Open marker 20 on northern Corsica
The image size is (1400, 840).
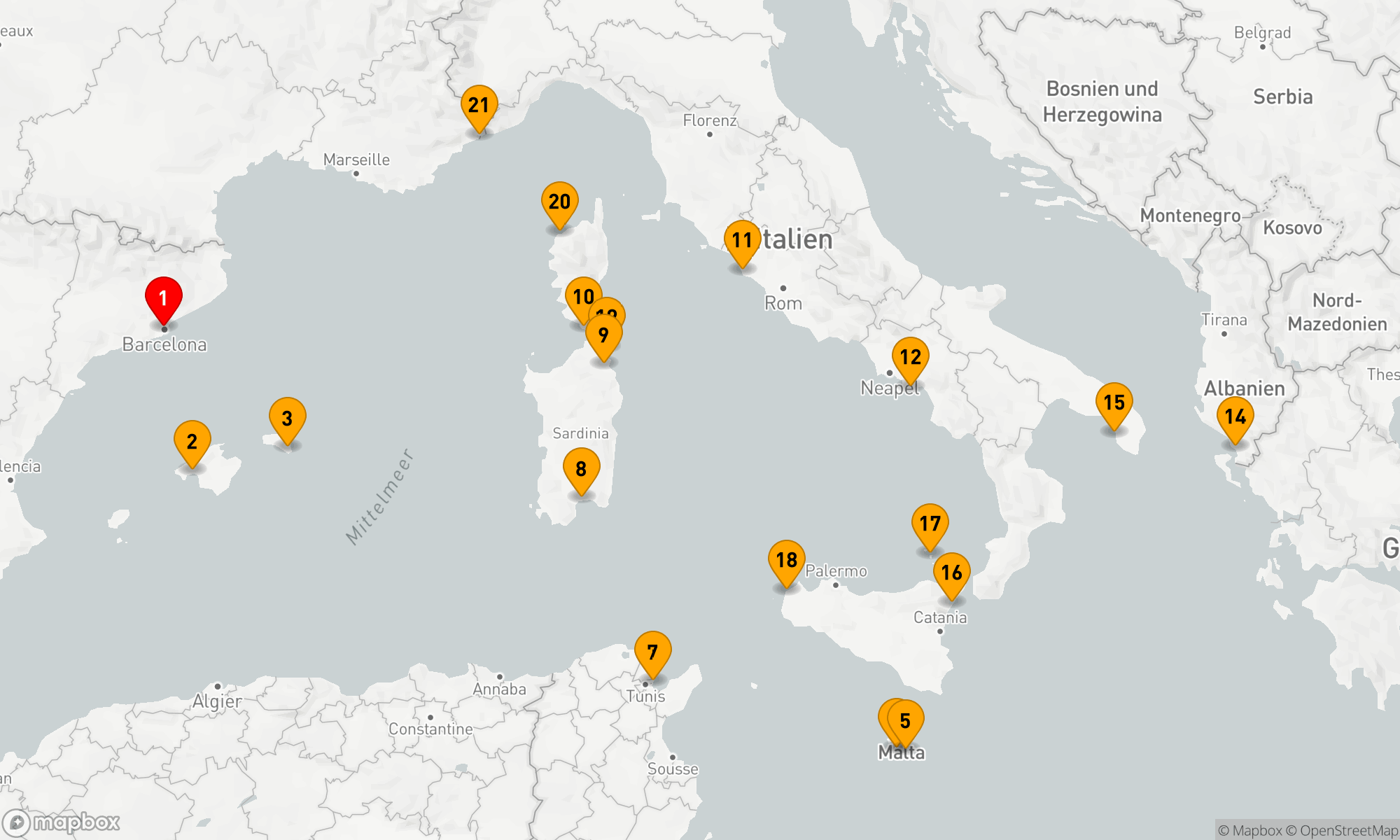pos(559,202)
